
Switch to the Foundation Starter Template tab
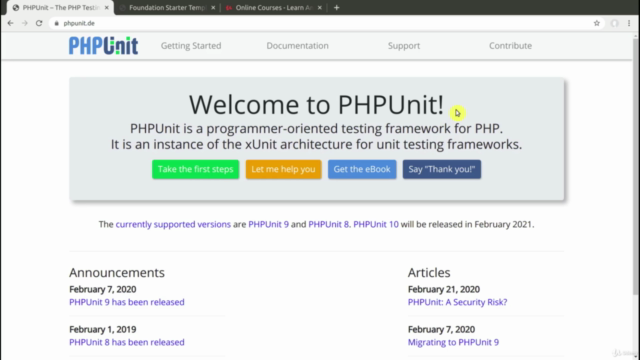pos(167,7)
